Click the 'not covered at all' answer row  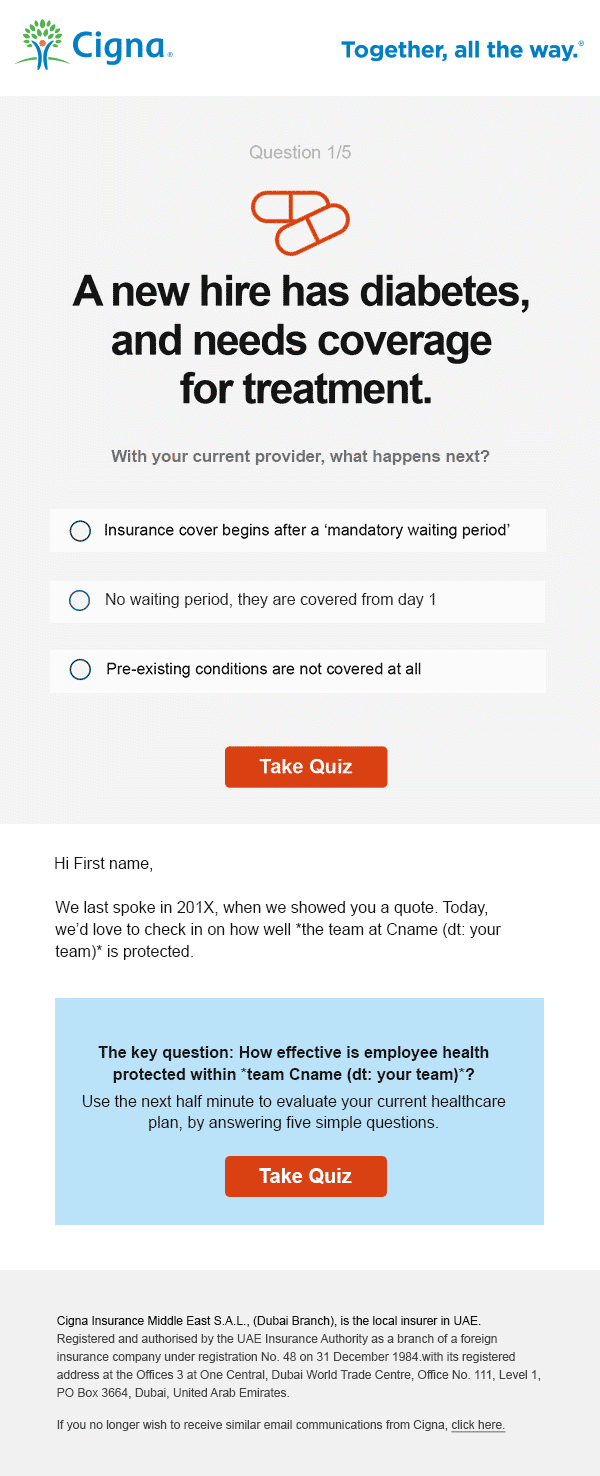pyautogui.click(x=298, y=670)
